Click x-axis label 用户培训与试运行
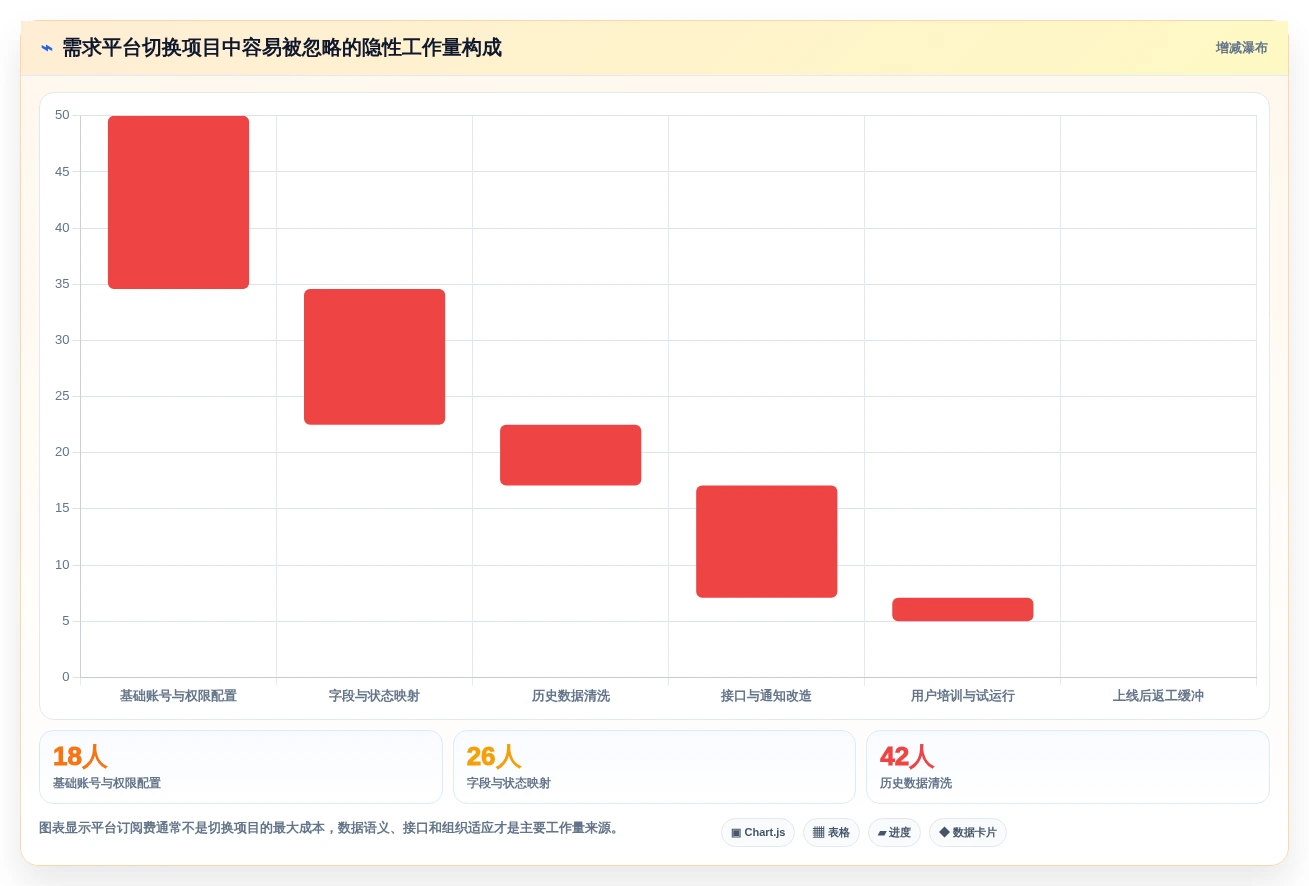The width and height of the screenshot is (1309, 886). pyautogui.click(x=962, y=696)
